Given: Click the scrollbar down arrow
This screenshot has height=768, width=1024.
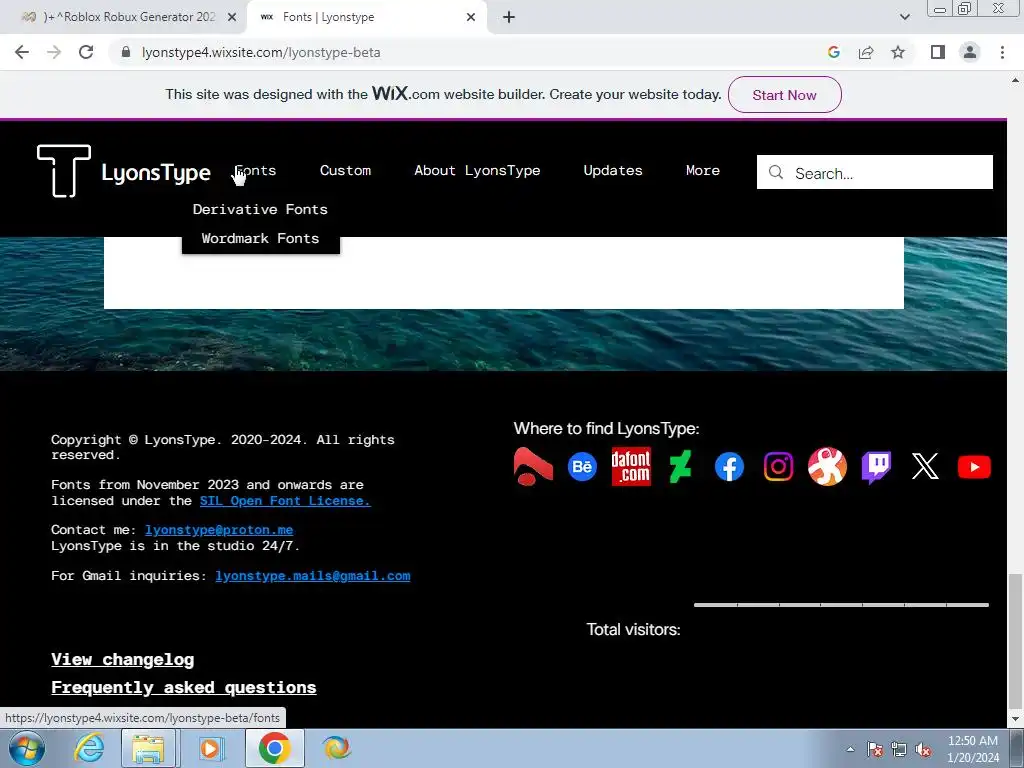Looking at the screenshot, I should [x=1015, y=719].
